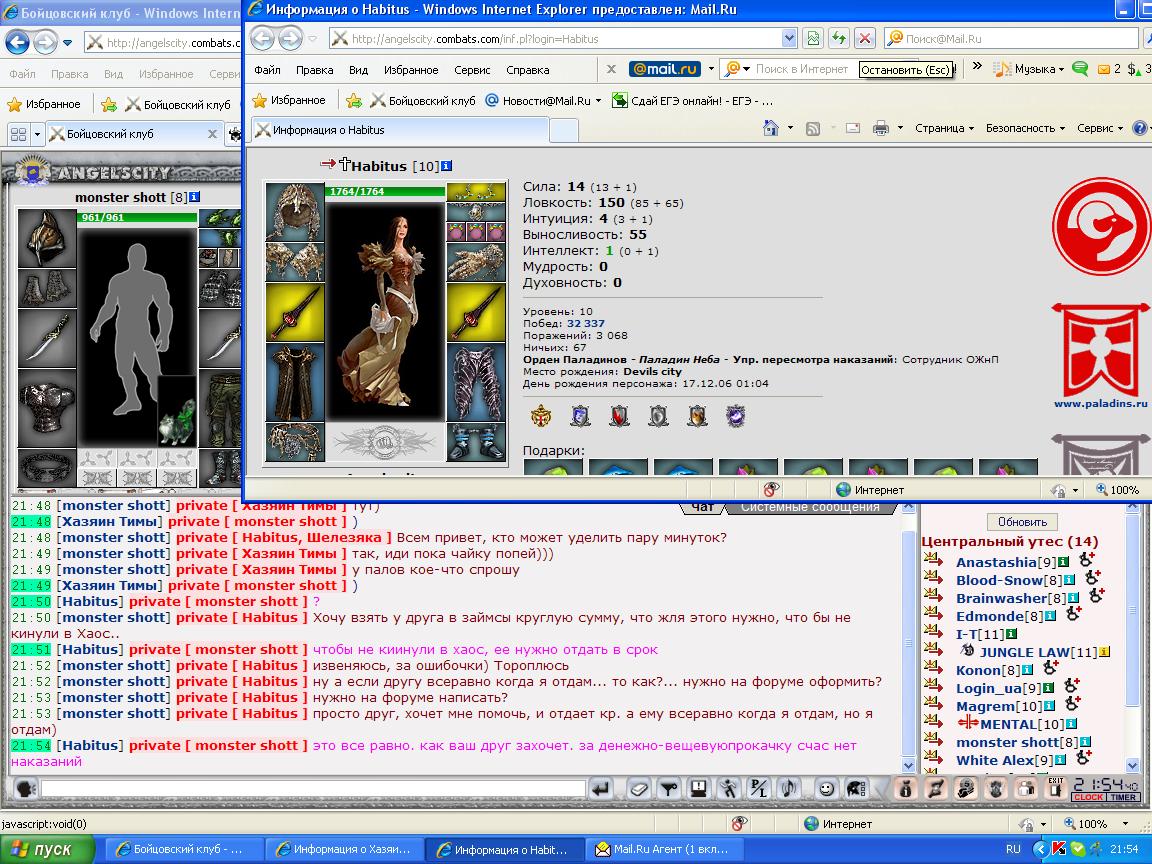Open quick tabs dropdown in Бойцовский клуб window
Viewport: 1152px width, 864px height.
37,134
